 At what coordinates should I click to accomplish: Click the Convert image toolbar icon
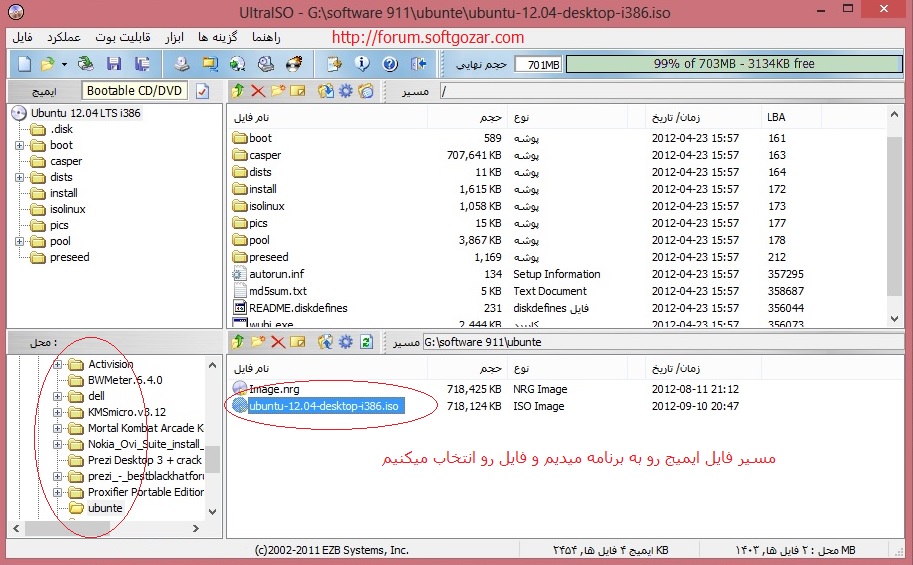pos(237,63)
